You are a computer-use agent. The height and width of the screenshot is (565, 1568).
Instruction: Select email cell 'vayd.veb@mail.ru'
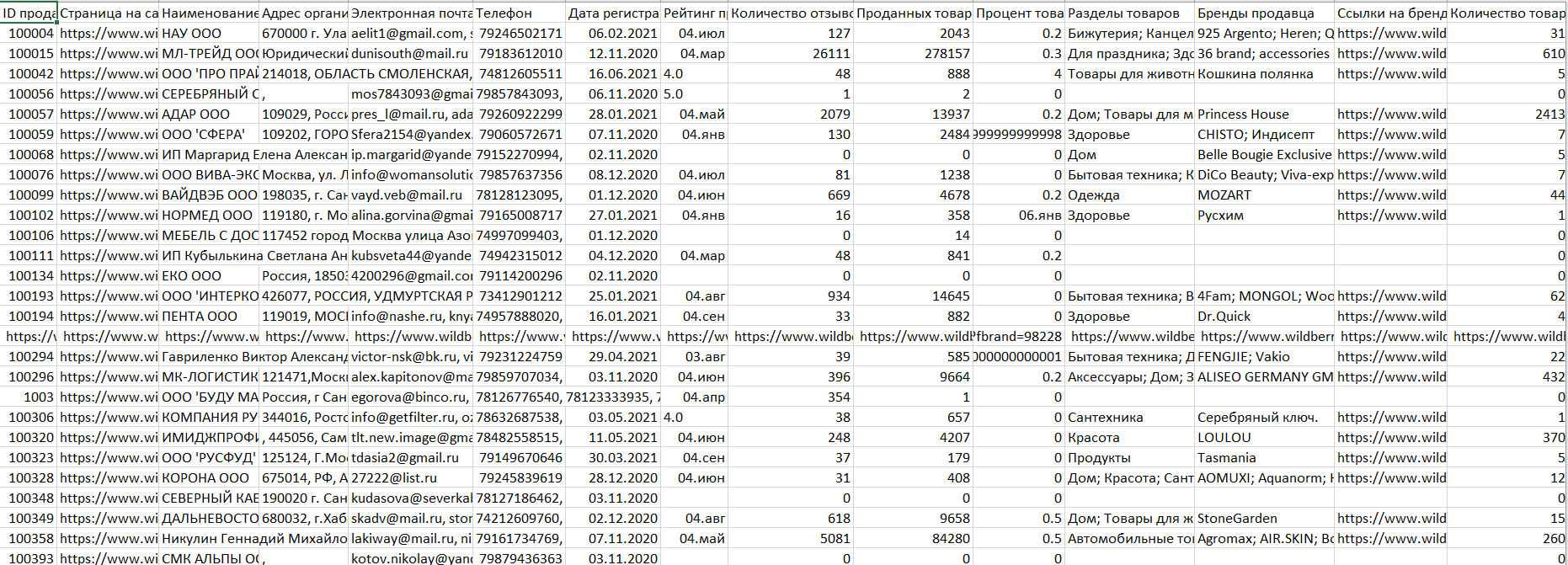point(411,195)
